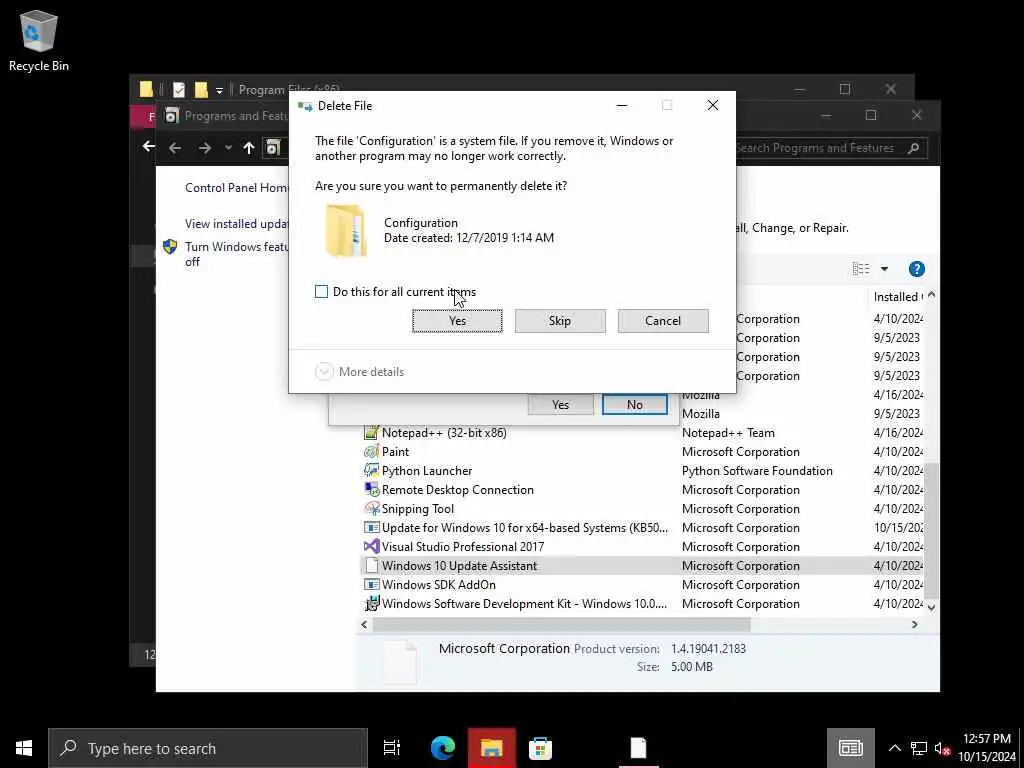Viewport: 1024px width, 768px height.
Task: Go forward in Programs and Features window
Action: point(204,148)
